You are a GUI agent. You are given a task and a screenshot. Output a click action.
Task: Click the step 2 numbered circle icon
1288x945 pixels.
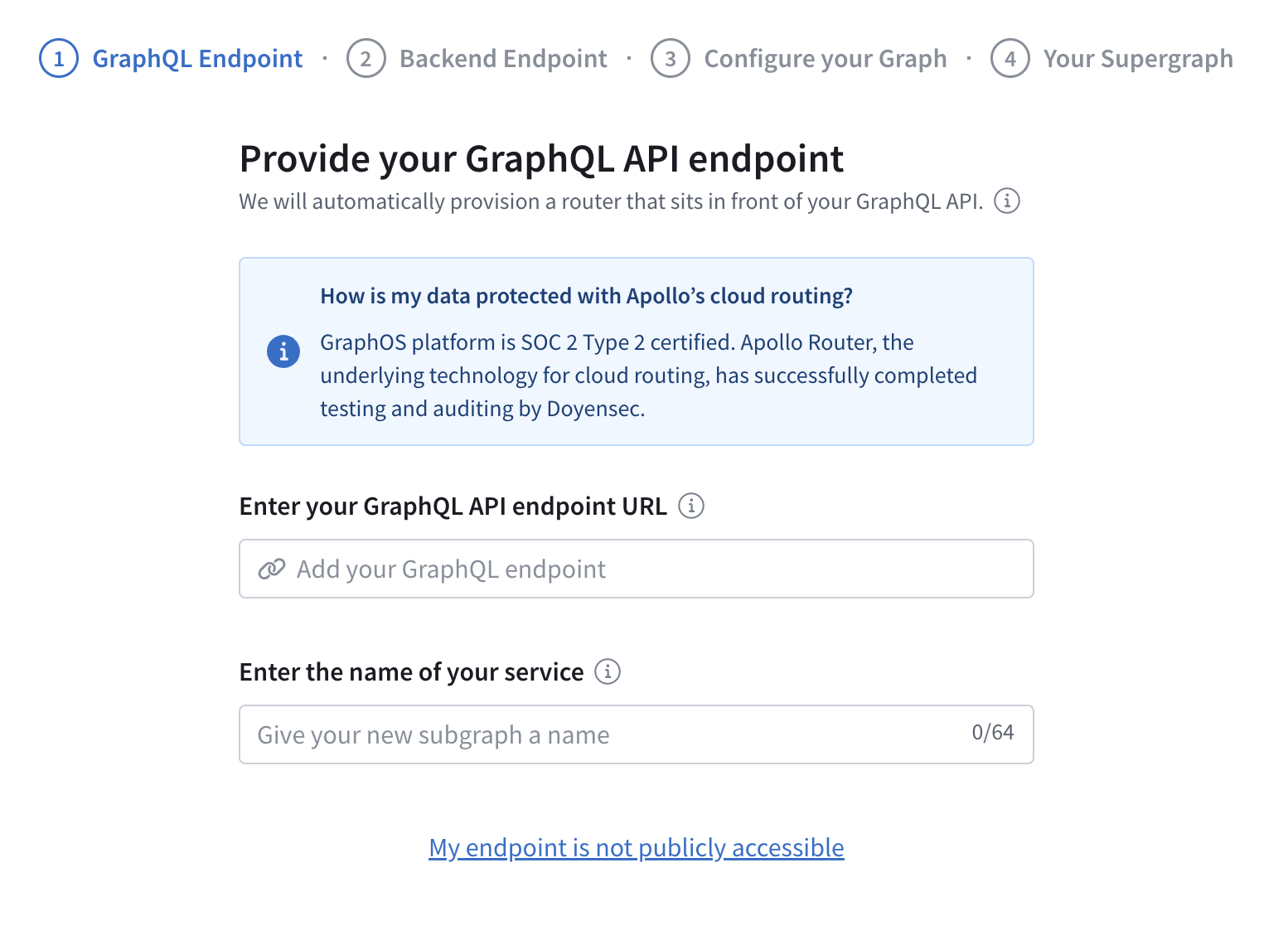tap(366, 58)
